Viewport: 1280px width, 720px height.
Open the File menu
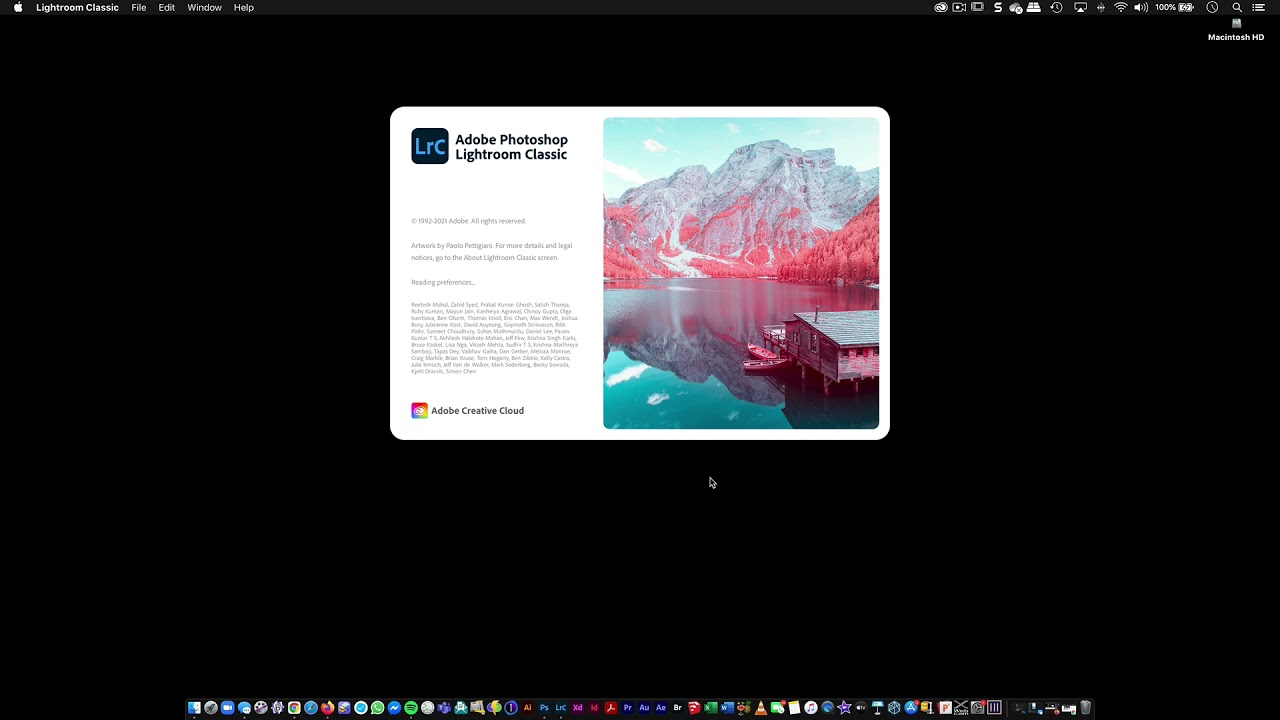click(x=139, y=7)
